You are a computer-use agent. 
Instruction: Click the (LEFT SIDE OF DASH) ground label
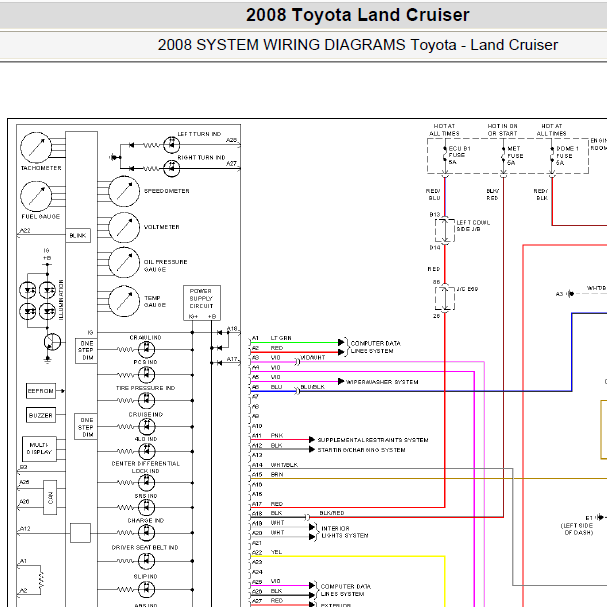pyautogui.click(x=577, y=529)
